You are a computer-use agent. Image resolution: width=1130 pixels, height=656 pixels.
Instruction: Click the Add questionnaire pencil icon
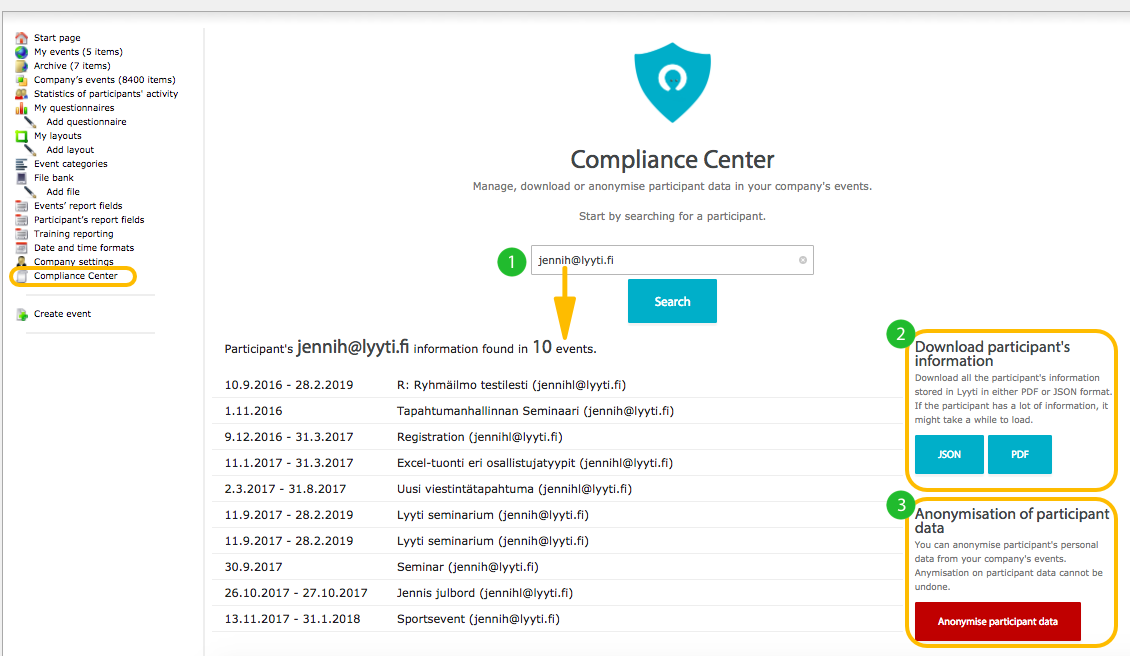pos(30,122)
